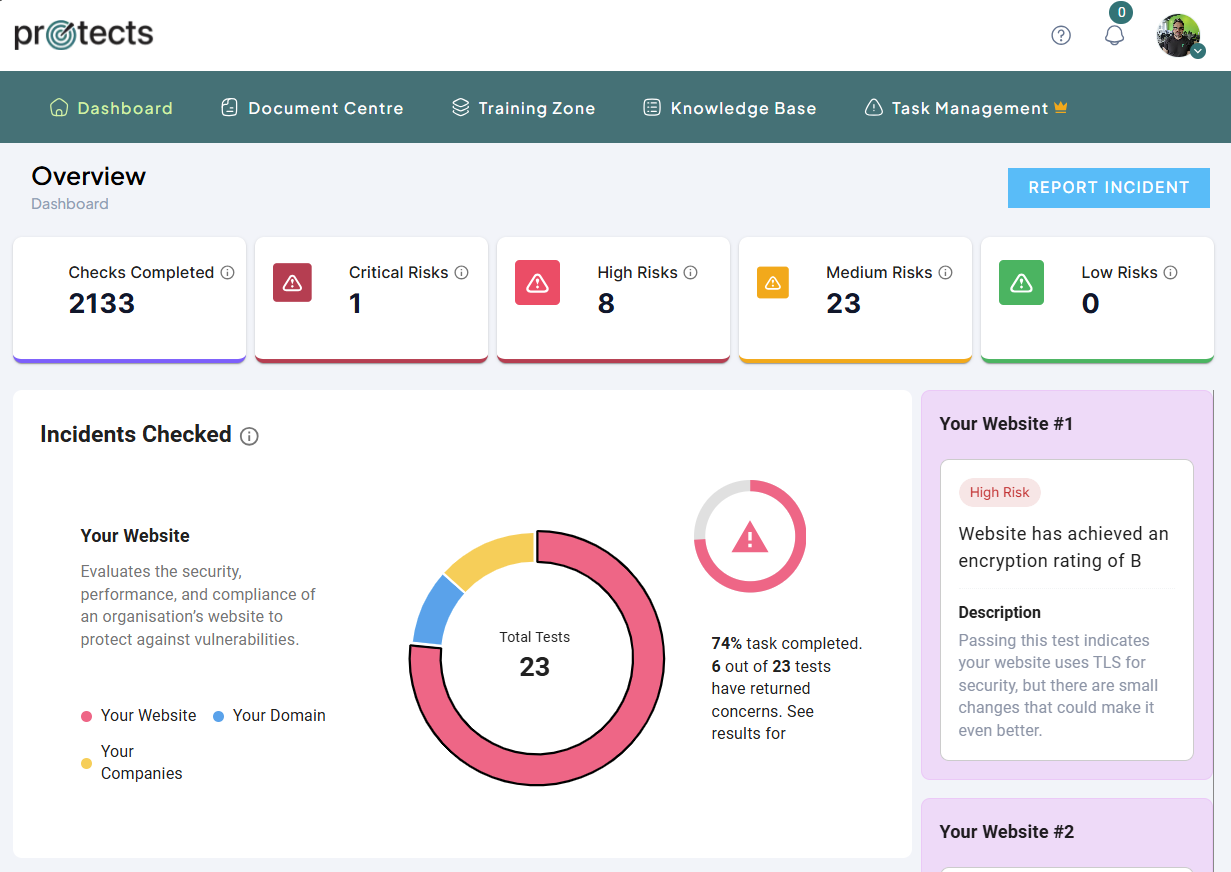Toggle Your Companies legend series
1231x872 pixels.
pyautogui.click(x=132, y=762)
